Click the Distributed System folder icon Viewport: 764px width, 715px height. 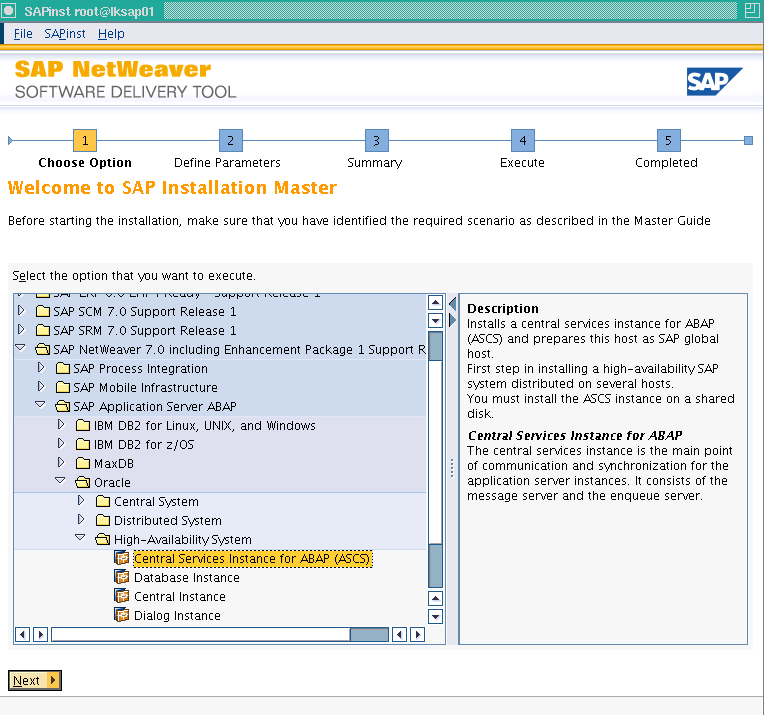[x=103, y=520]
